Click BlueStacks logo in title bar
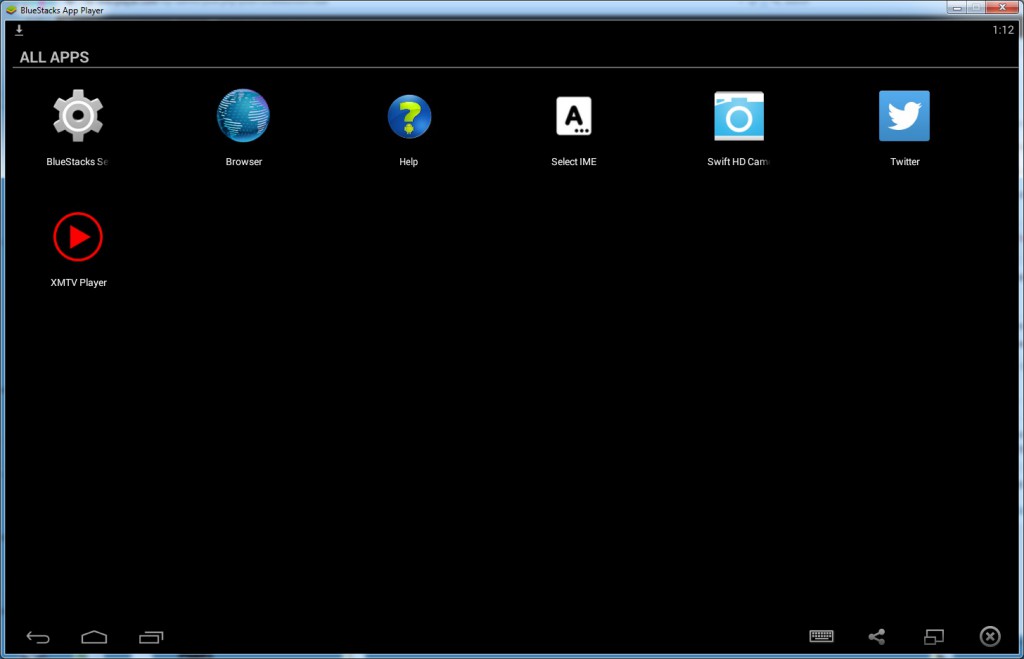Image resolution: width=1024 pixels, height=659 pixels. click(11, 9)
